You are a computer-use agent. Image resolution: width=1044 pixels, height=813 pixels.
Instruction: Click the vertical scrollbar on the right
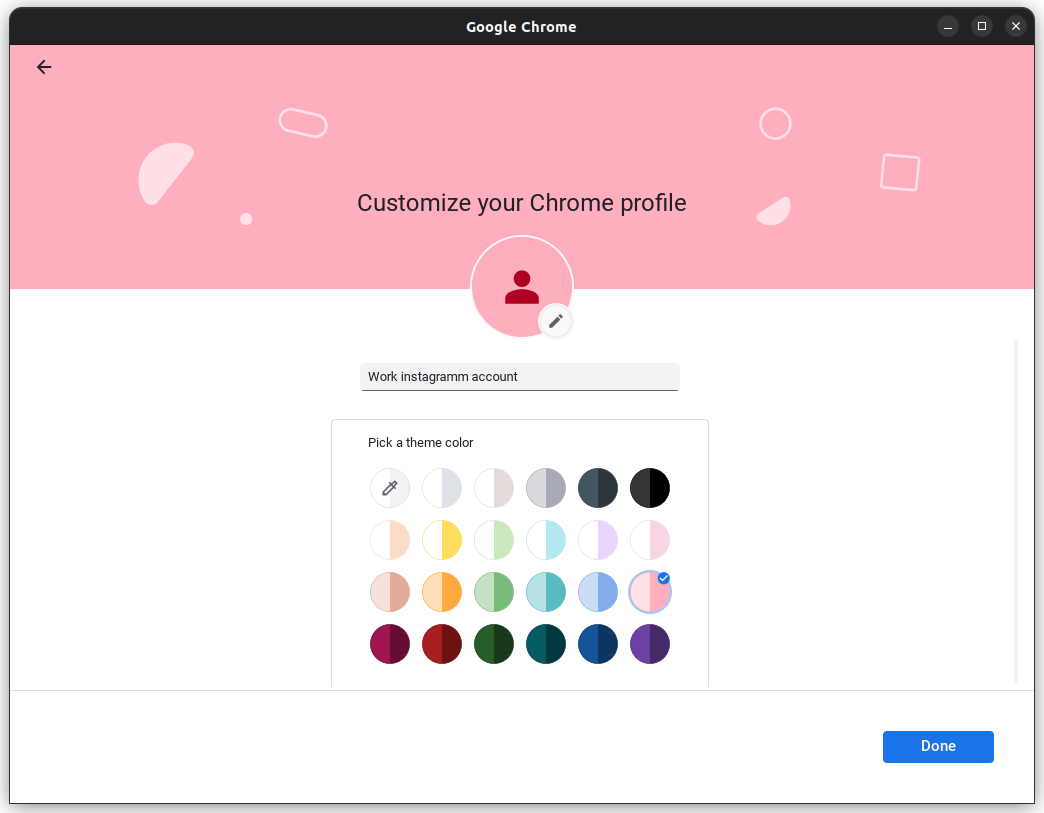pos(1016,511)
